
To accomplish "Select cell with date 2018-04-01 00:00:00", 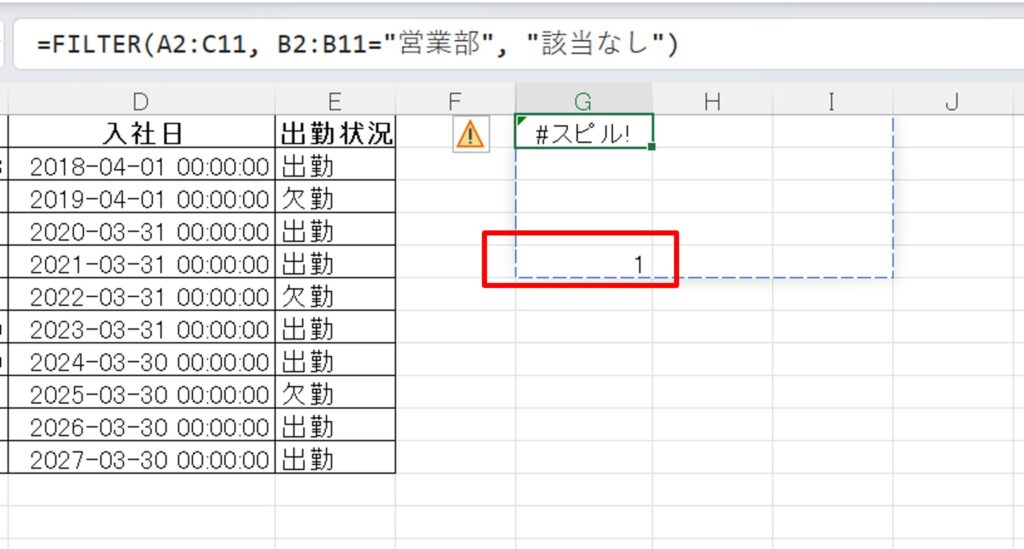I will point(141,165).
